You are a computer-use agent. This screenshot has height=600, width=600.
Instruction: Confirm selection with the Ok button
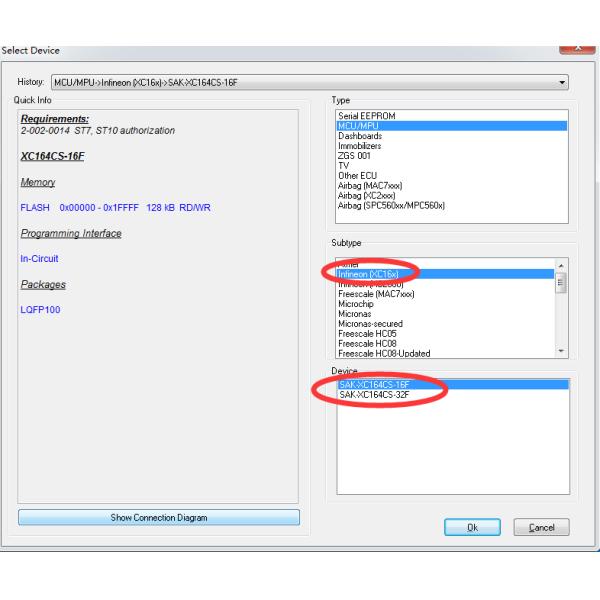point(471,527)
